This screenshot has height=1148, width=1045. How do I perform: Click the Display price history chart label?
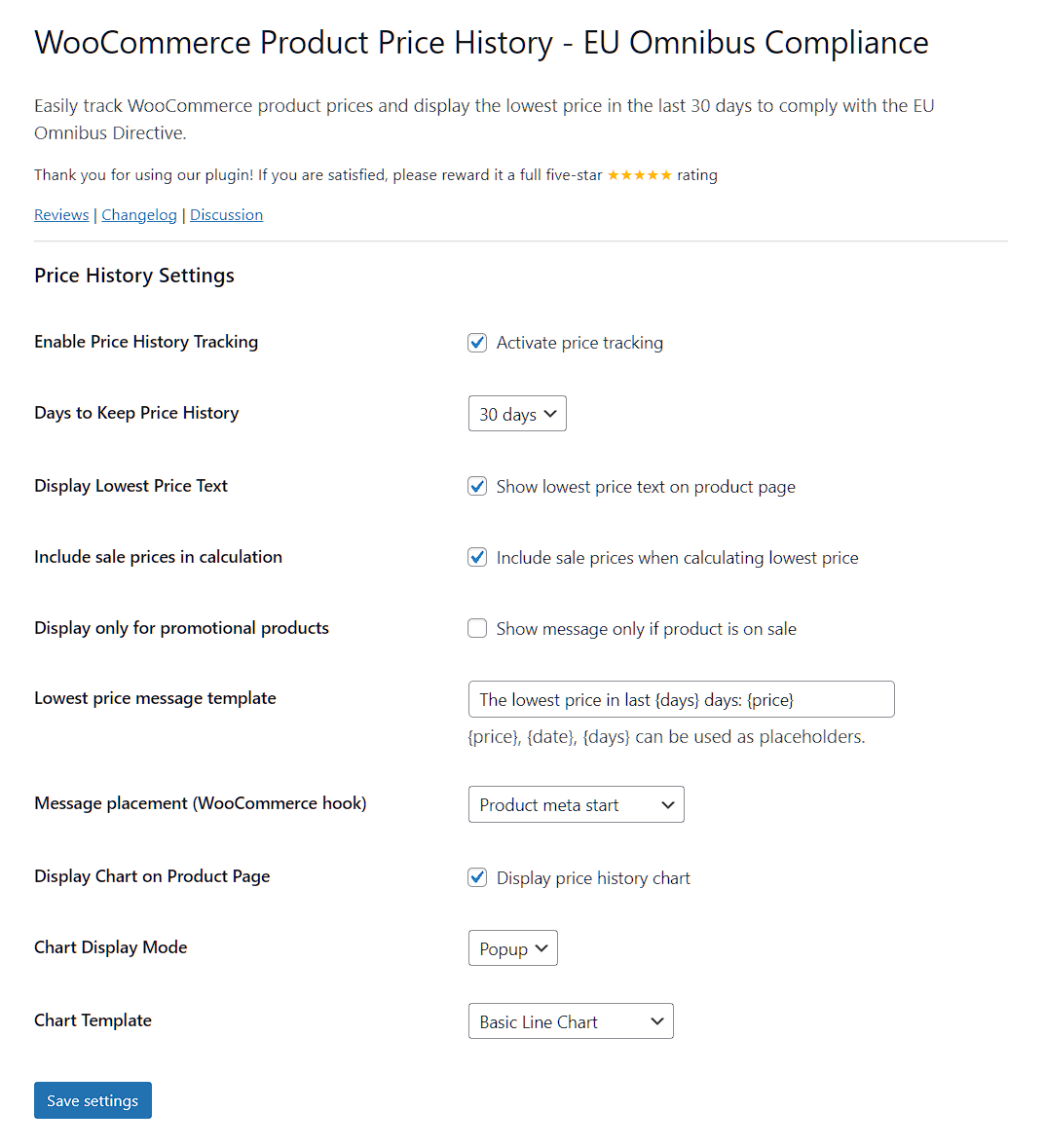(x=593, y=878)
